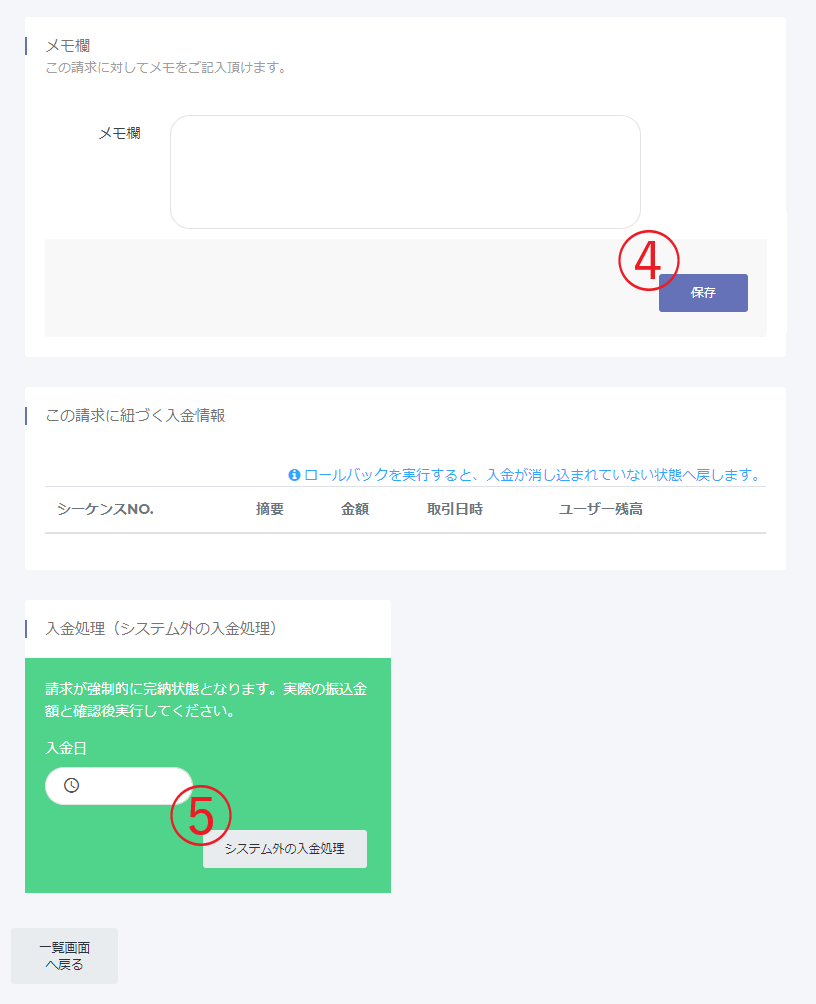This screenshot has width=816, height=1004.
Task: Click the 取引日時 column header
Action: [455, 509]
